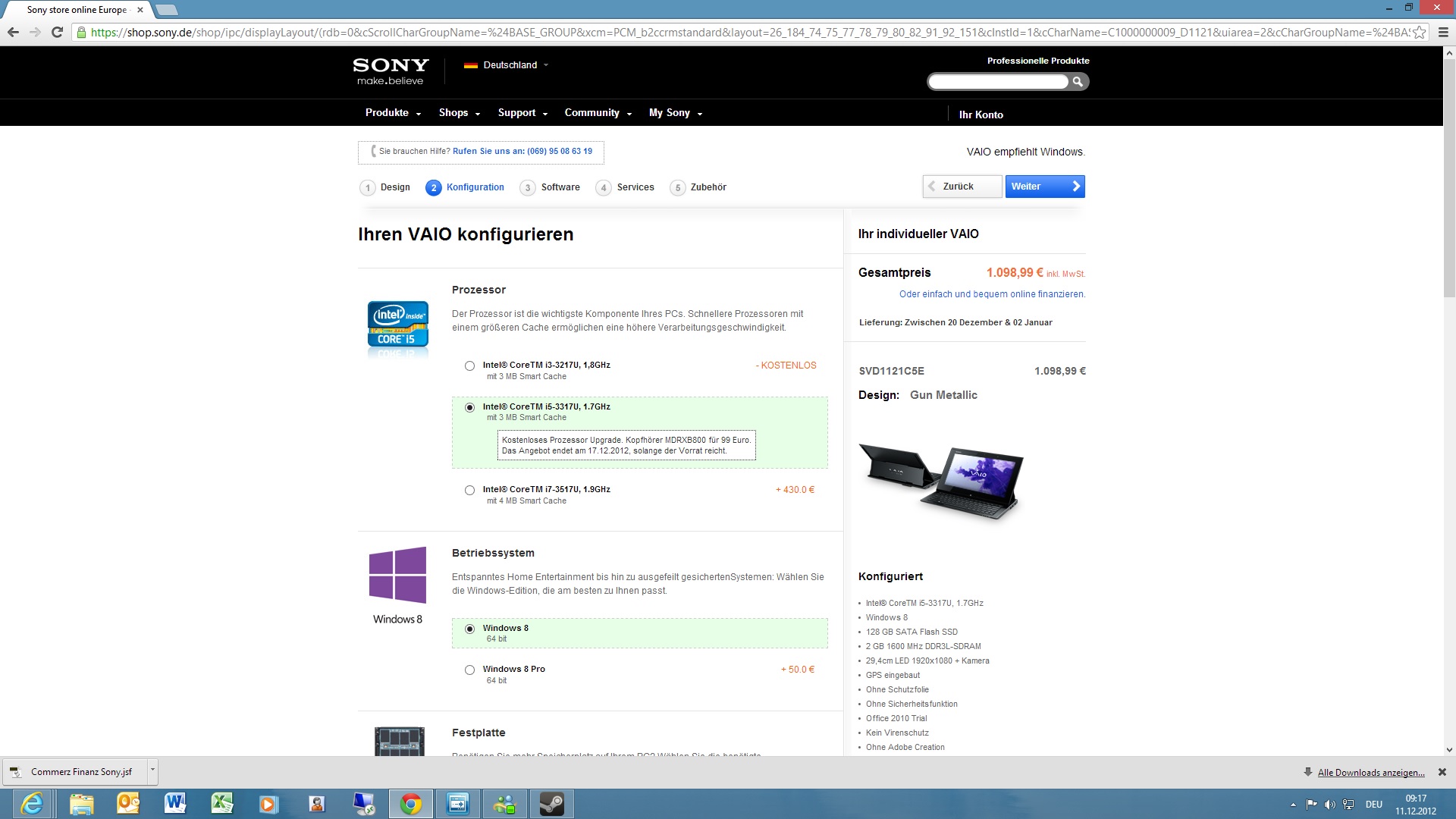1456x819 pixels.
Task: Go to step 1 Design
Action: pyautogui.click(x=385, y=187)
